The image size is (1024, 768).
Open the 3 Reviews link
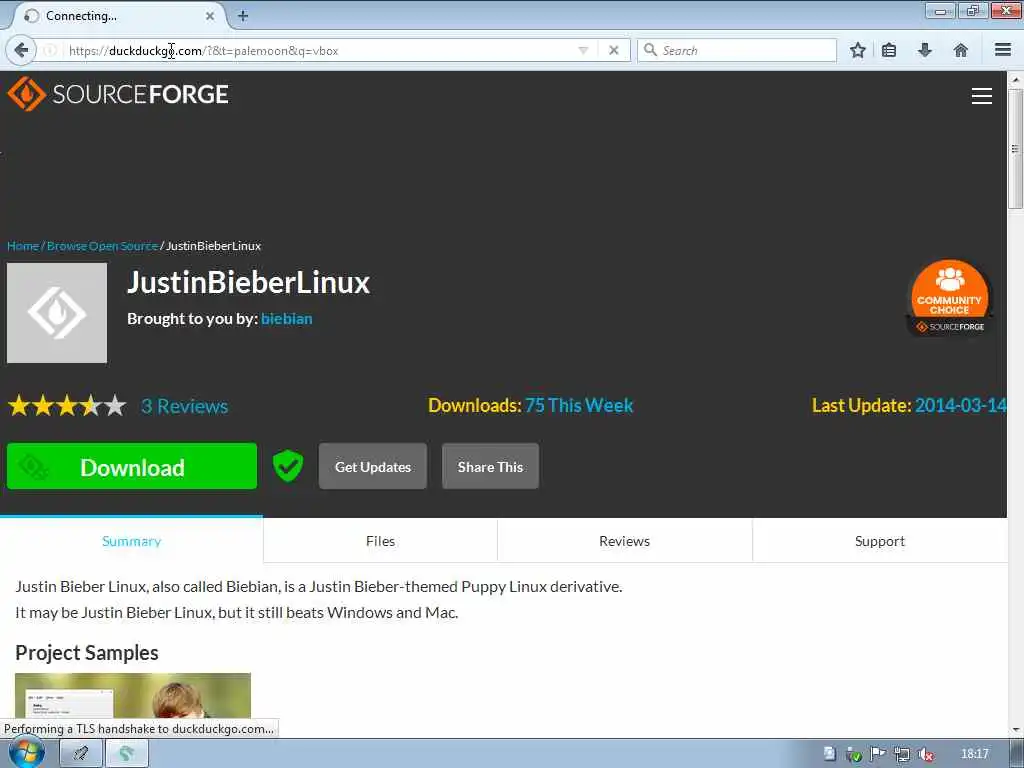(185, 406)
